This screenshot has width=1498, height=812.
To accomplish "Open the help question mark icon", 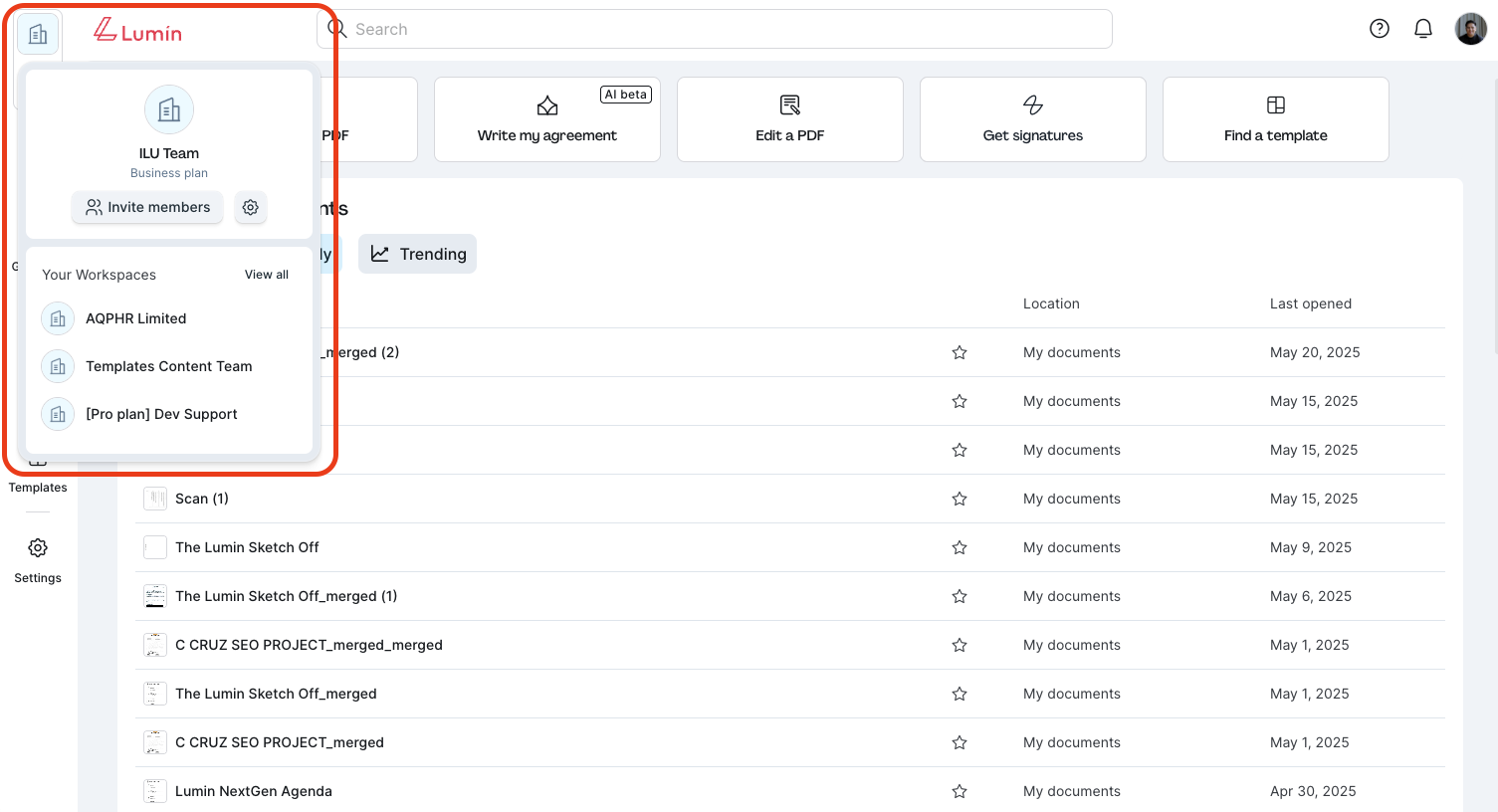I will coord(1380,29).
